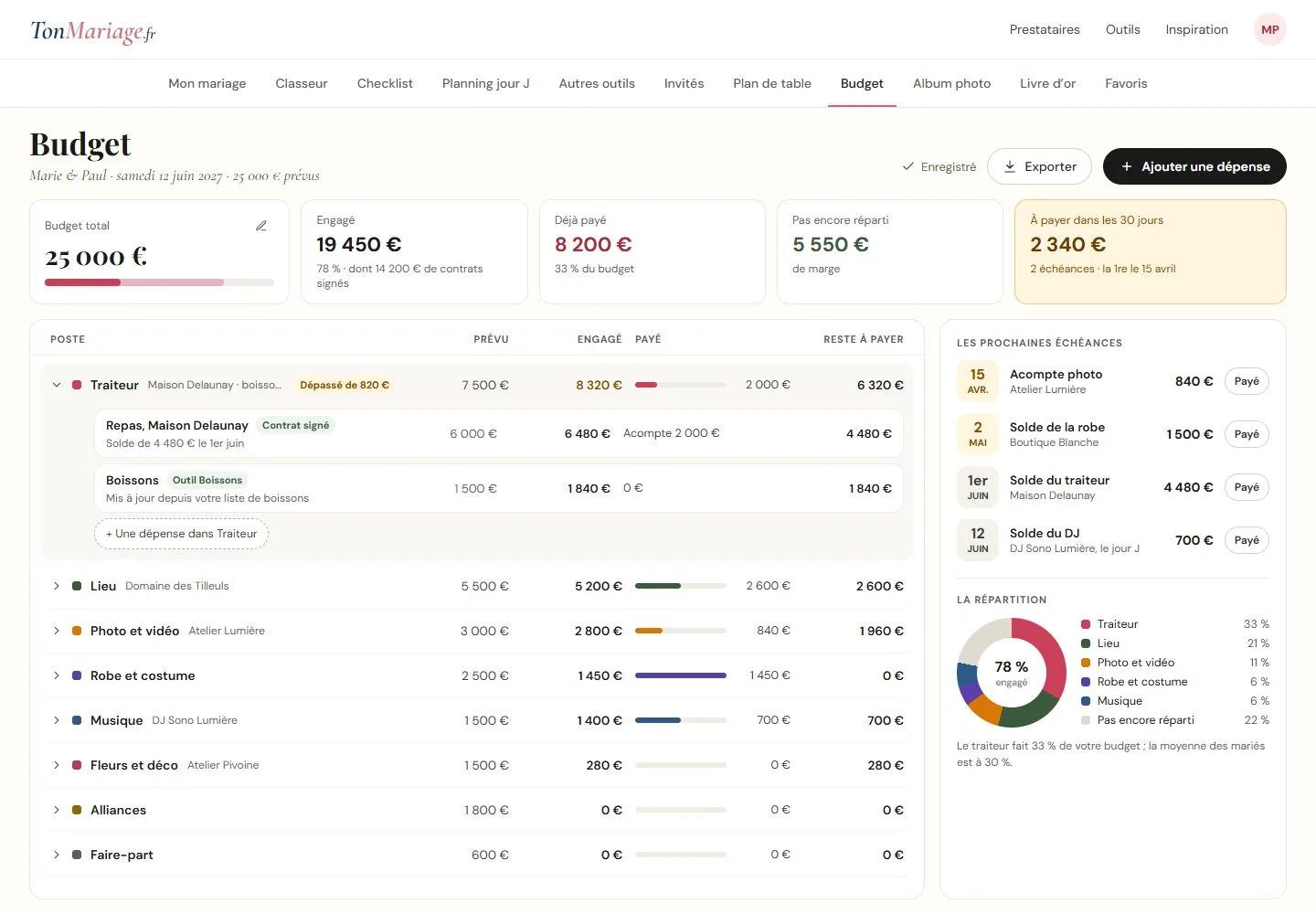The image size is (1316, 914).
Task: Click the Dépassé de 820 € badge
Action: coord(345,385)
